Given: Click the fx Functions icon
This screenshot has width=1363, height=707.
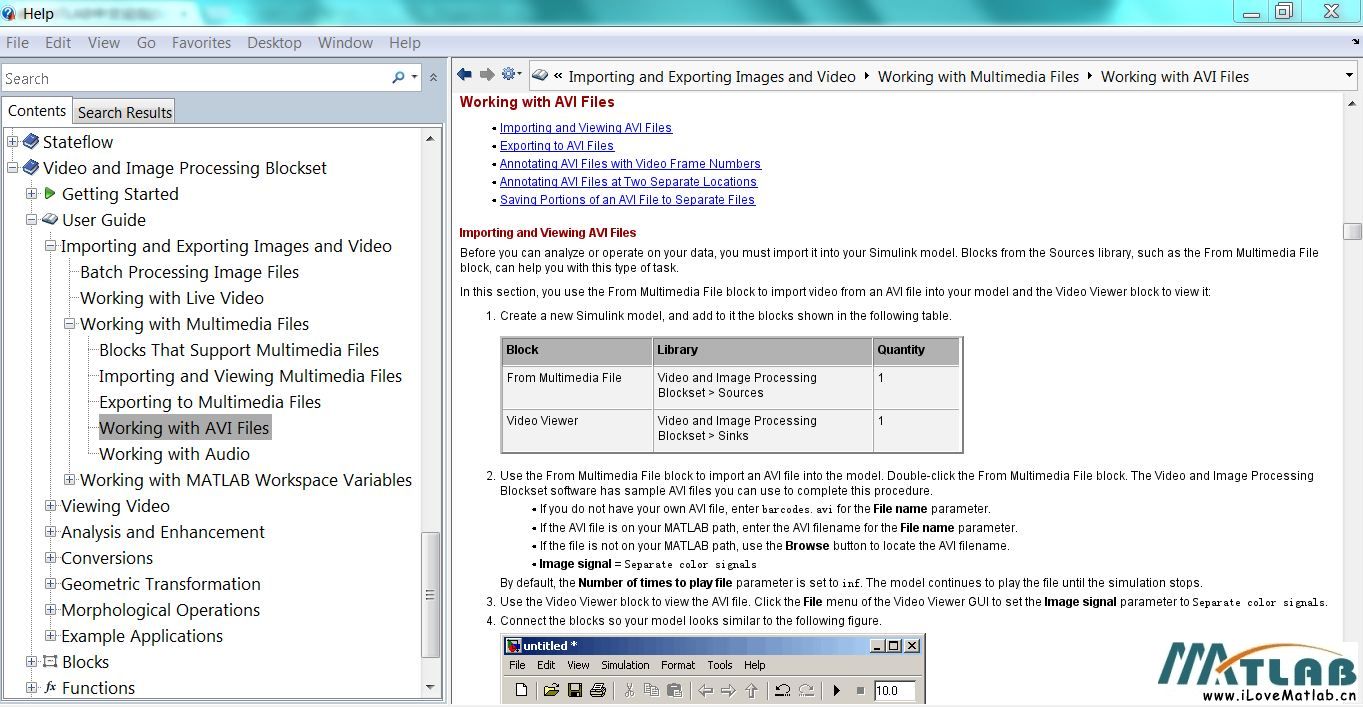Looking at the screenshot, I should pos(50,688).
